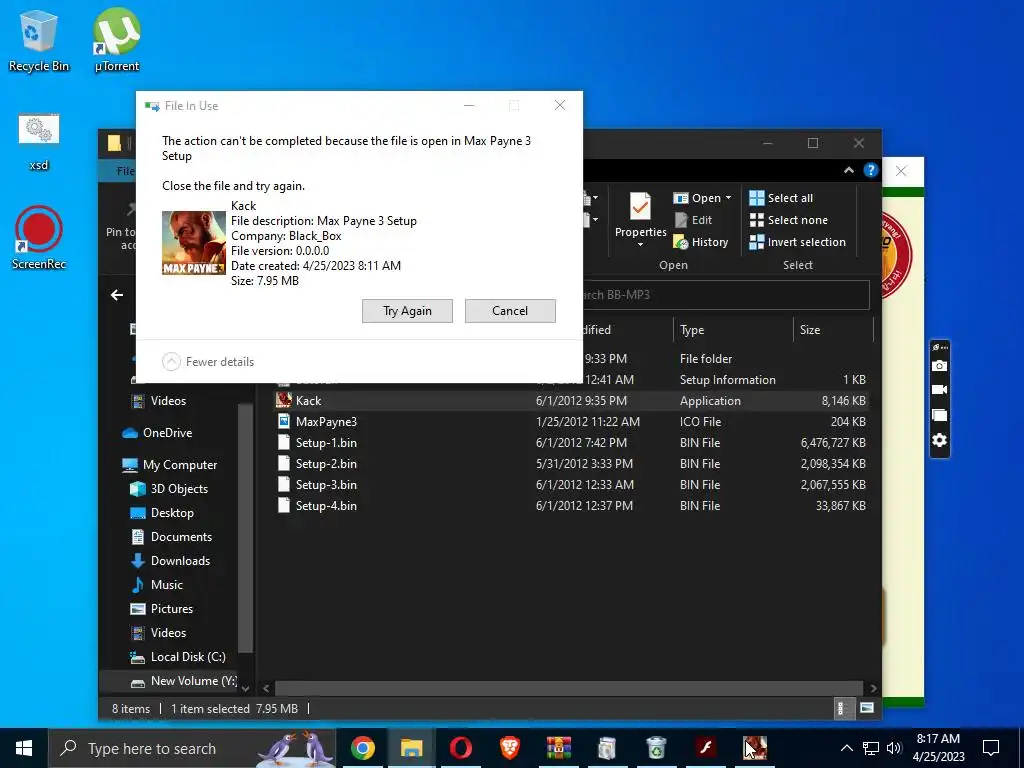Click the taskbar search box
1024x768 pixels.
pyautogui.click(x=192, y=748)
